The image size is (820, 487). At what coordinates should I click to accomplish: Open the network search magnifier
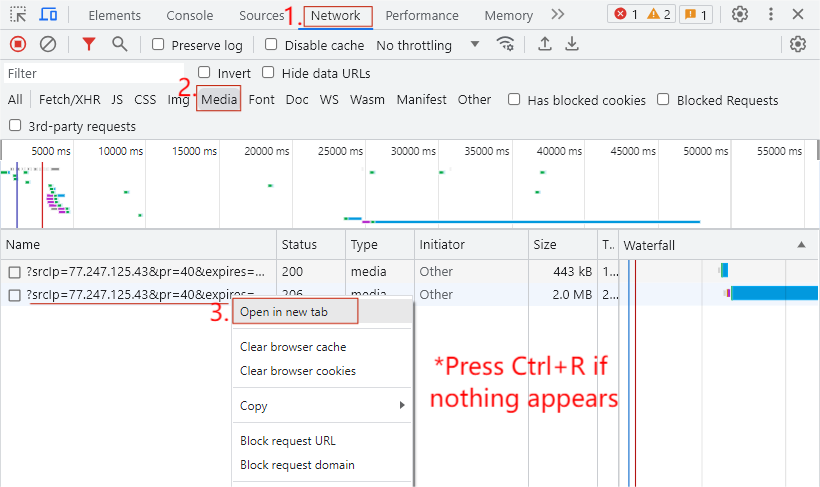[120, 44]
